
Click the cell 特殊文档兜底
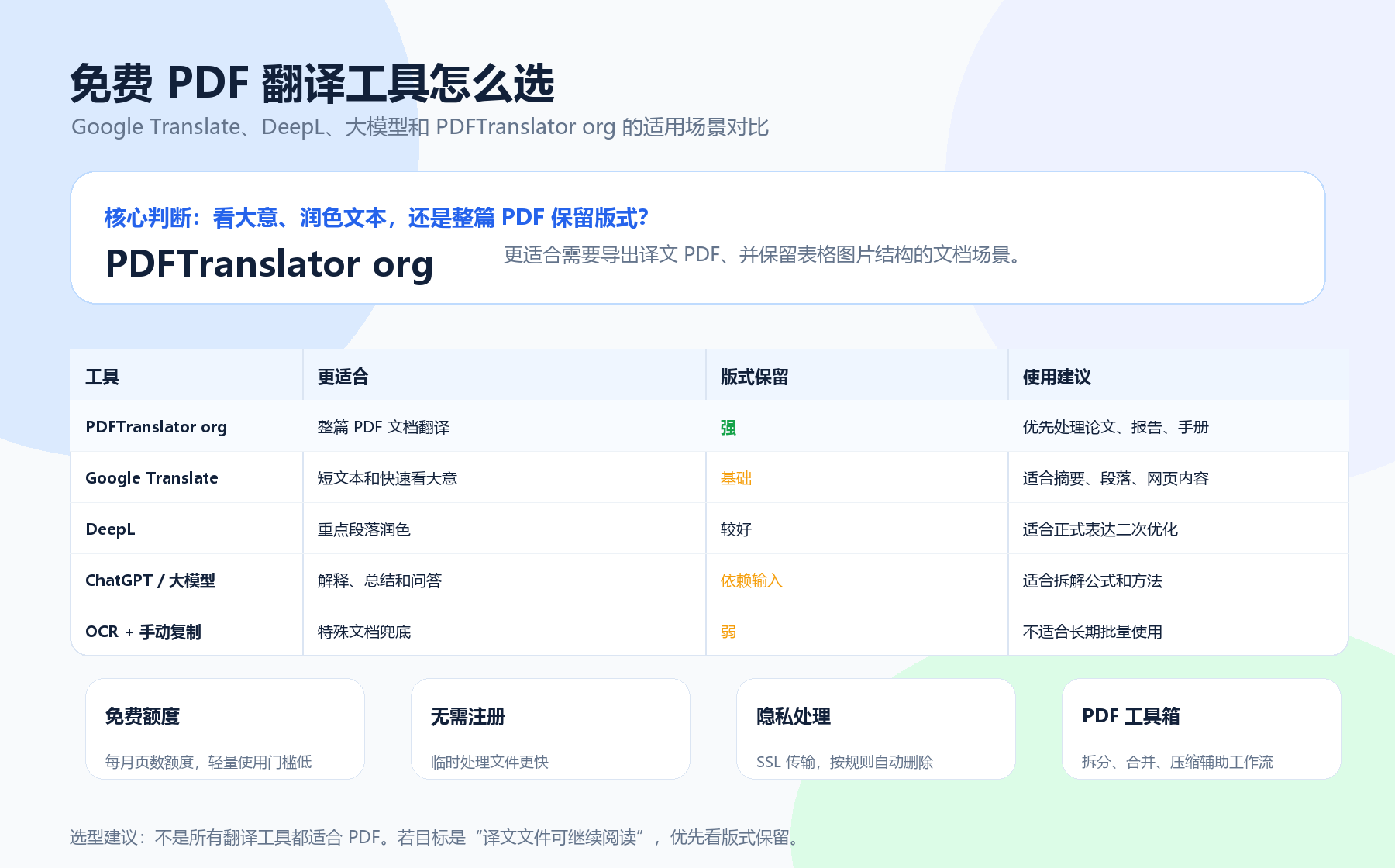coord(364,632)
